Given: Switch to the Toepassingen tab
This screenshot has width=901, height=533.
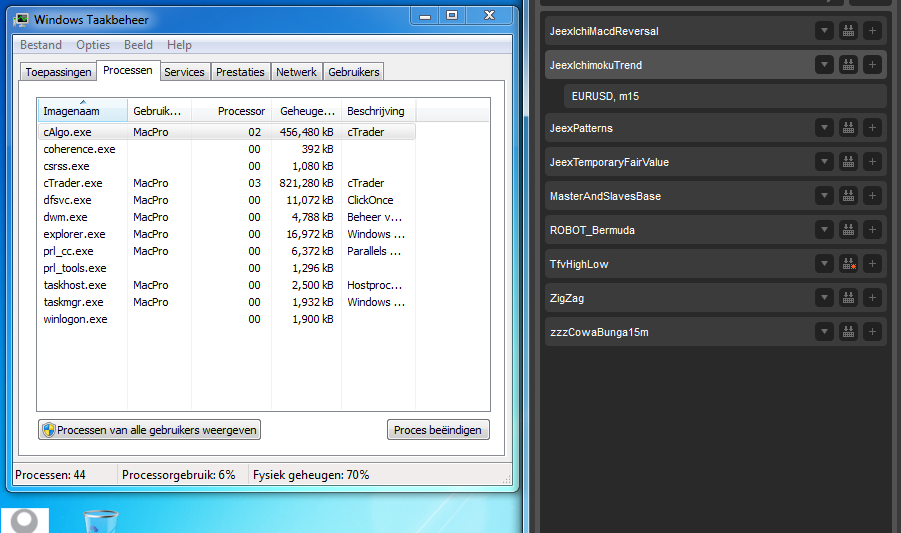Looking at the screenshot, I should point(58,72).
